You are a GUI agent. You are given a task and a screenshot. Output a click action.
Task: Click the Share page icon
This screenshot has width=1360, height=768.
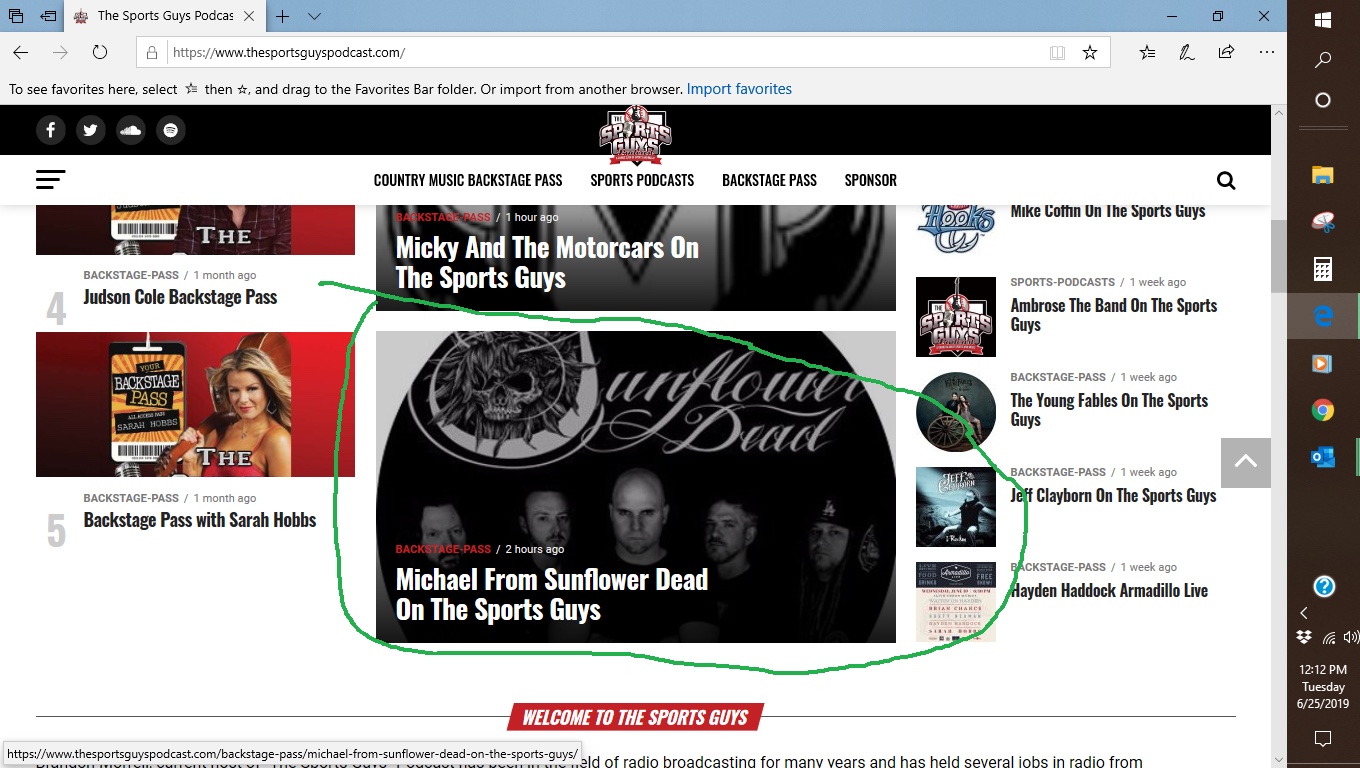click(x=1226, y=52)
